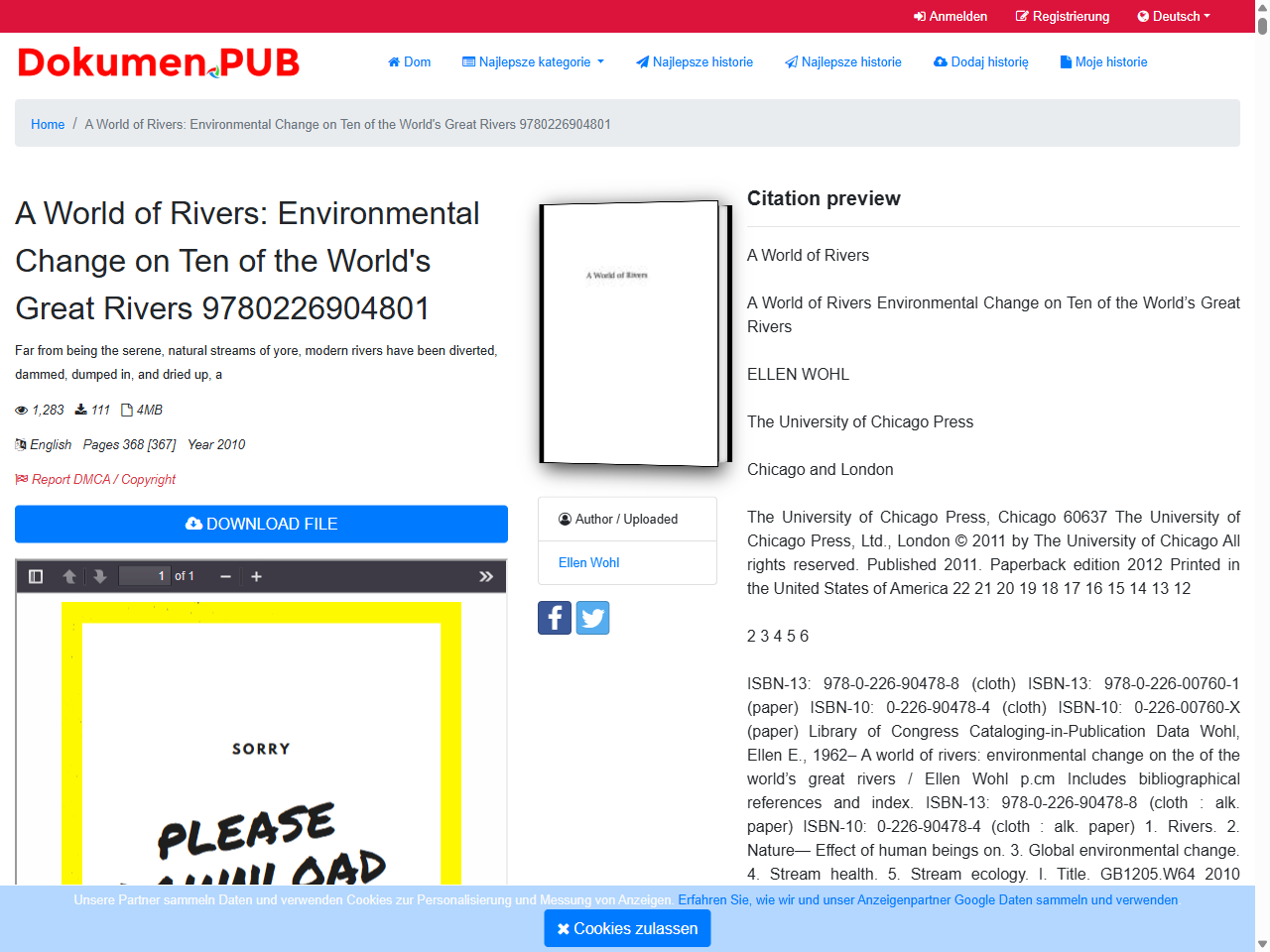1270x952 pixels.
Task: Zoom in using the plus icon
Action: coord(256,576)
